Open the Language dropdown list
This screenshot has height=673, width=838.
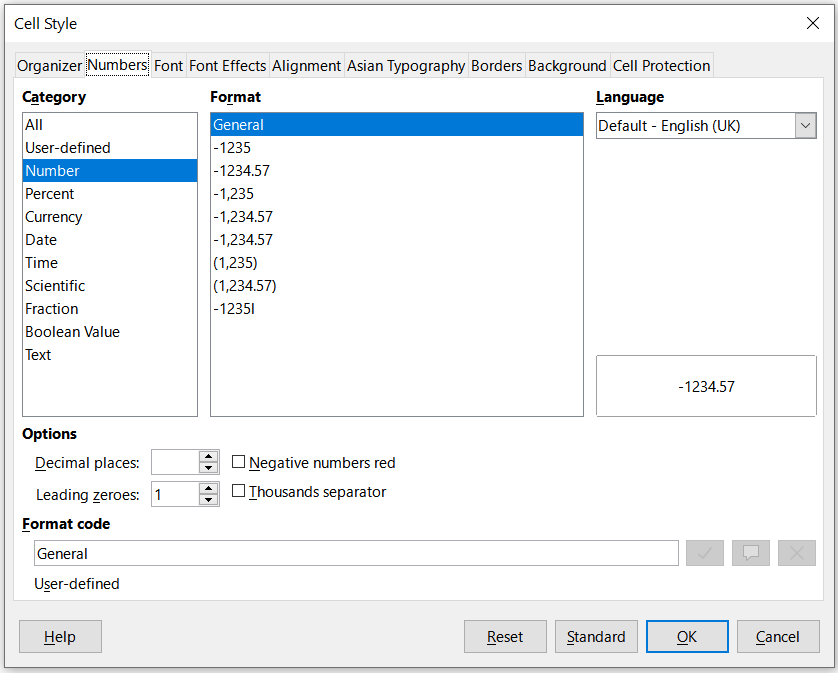pyautogui.click(x=805, y=126)
